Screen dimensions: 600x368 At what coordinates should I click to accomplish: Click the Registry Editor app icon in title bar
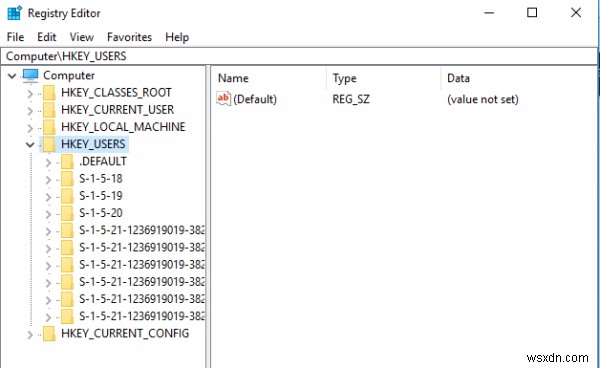tap(15, 13)
